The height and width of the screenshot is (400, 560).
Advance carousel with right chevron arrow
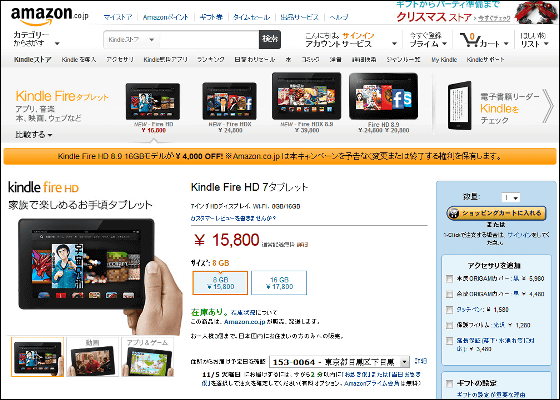(548, 106)
